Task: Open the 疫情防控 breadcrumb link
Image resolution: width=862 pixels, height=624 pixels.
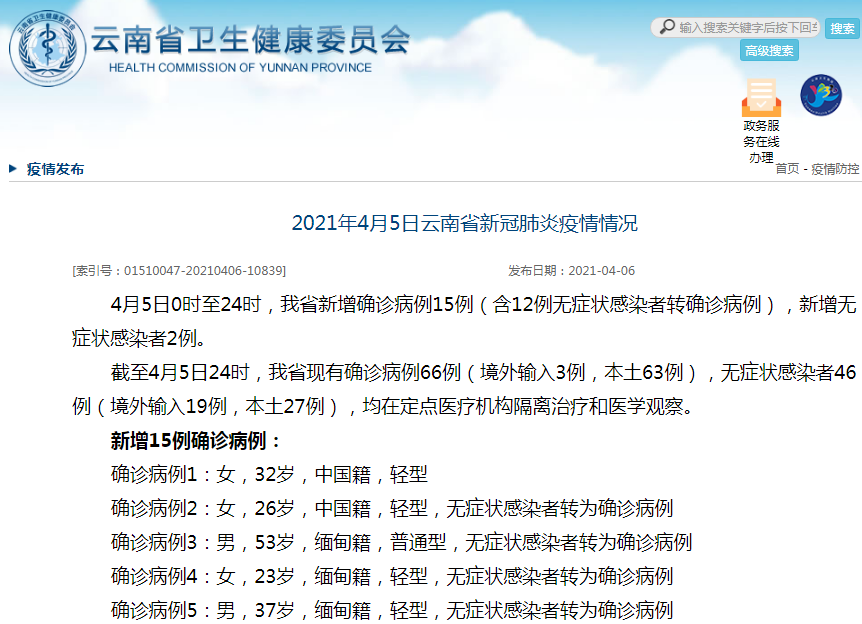Action: coord(835,169)
